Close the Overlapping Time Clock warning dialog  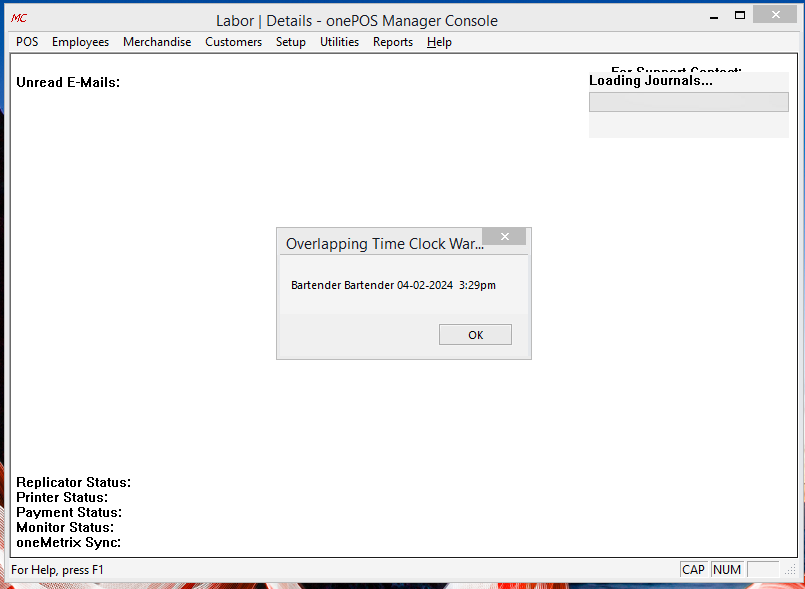pyautogui.click(x=505, y=236)
